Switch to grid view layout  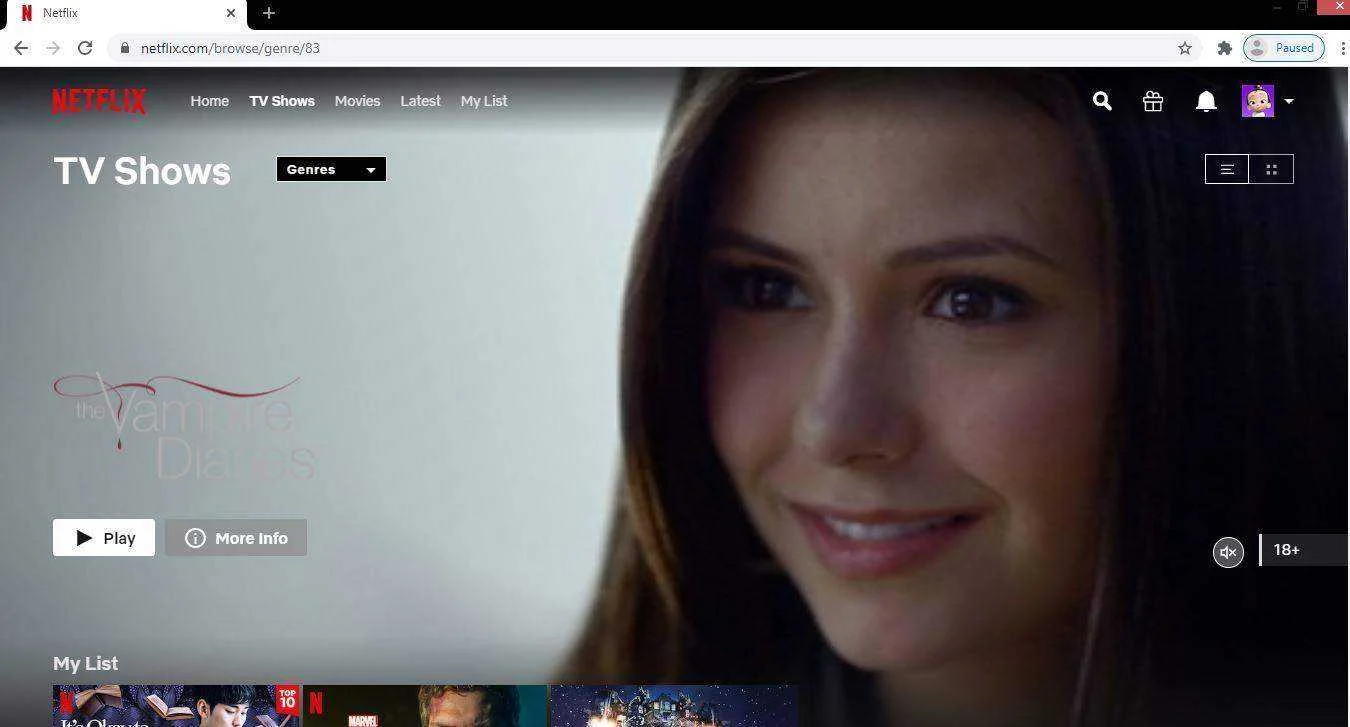tap(1271, 169)
